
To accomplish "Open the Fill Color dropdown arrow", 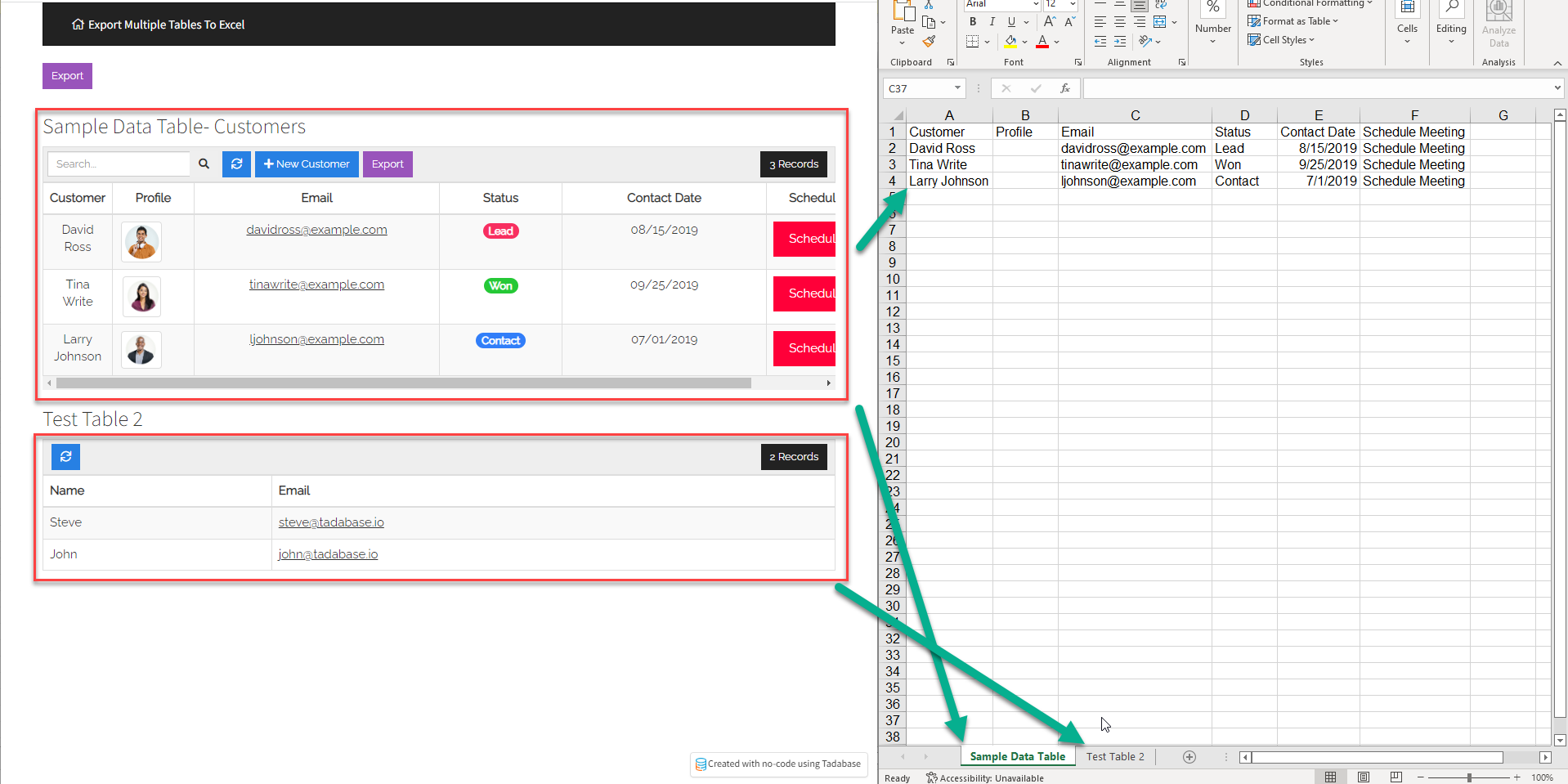I will pos(1024,42).
